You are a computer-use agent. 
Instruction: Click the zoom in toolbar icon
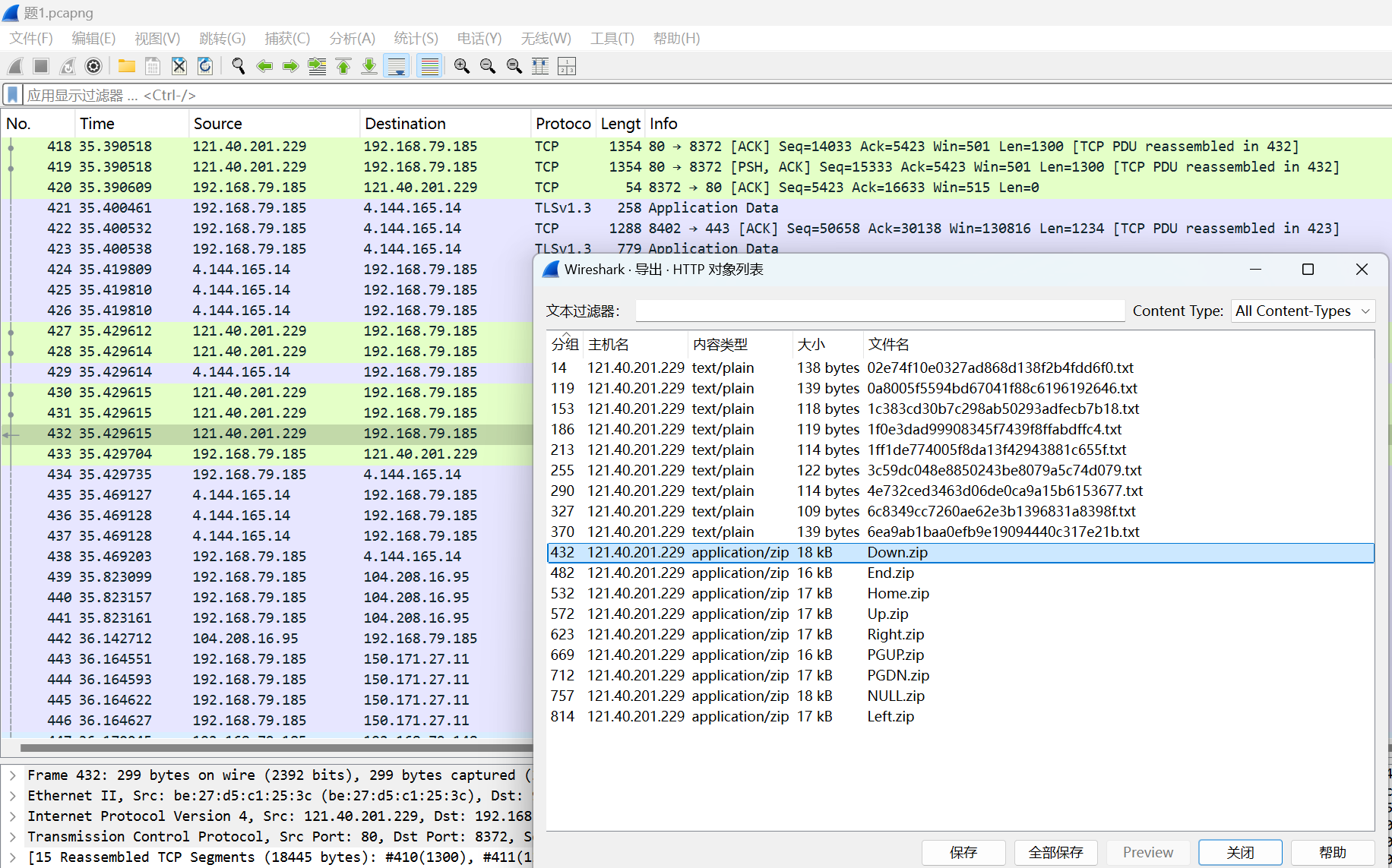461,66
